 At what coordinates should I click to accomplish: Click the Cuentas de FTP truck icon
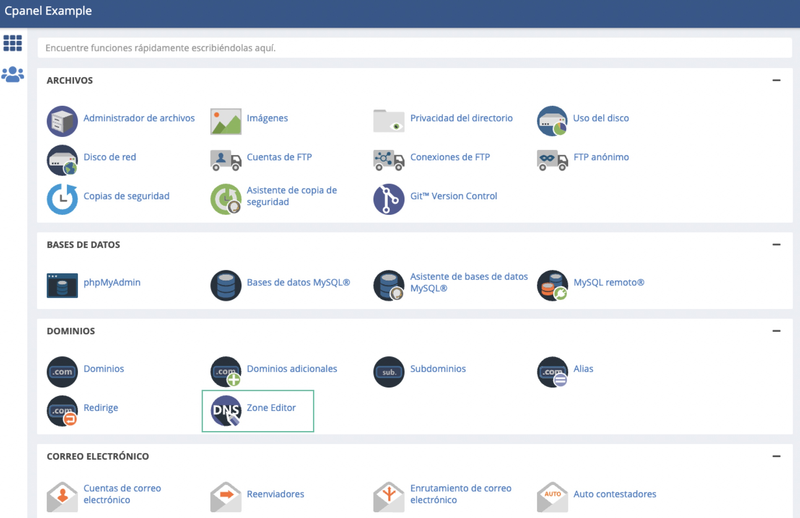point(226,160)
